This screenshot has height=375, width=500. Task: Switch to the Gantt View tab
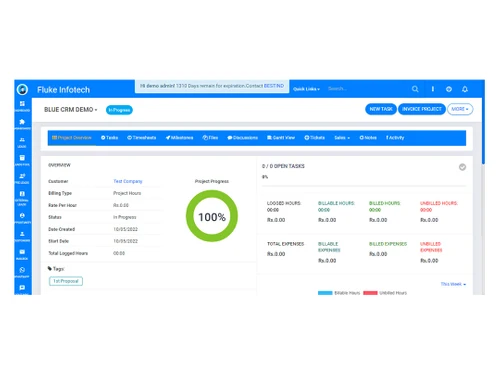point(281,138)
